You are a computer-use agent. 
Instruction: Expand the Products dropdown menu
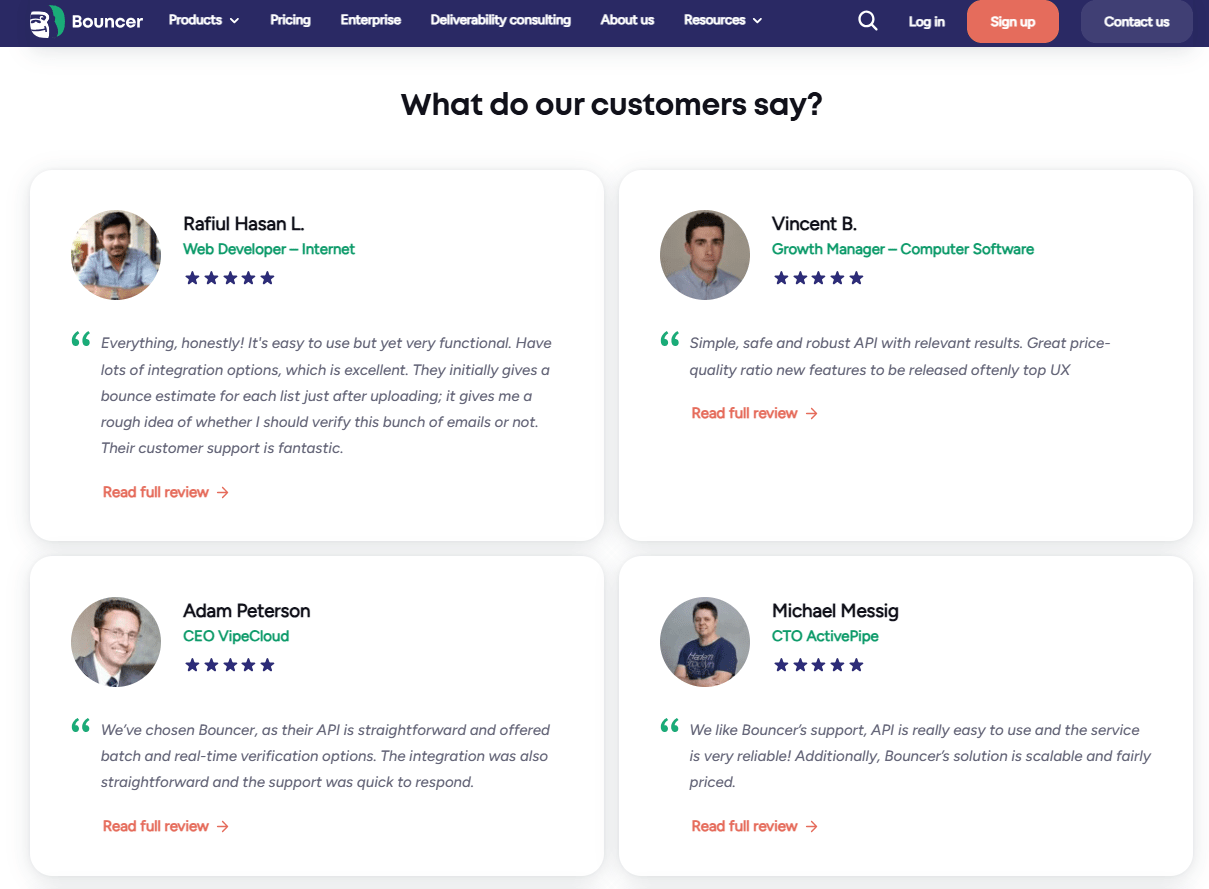click(204, 20)
